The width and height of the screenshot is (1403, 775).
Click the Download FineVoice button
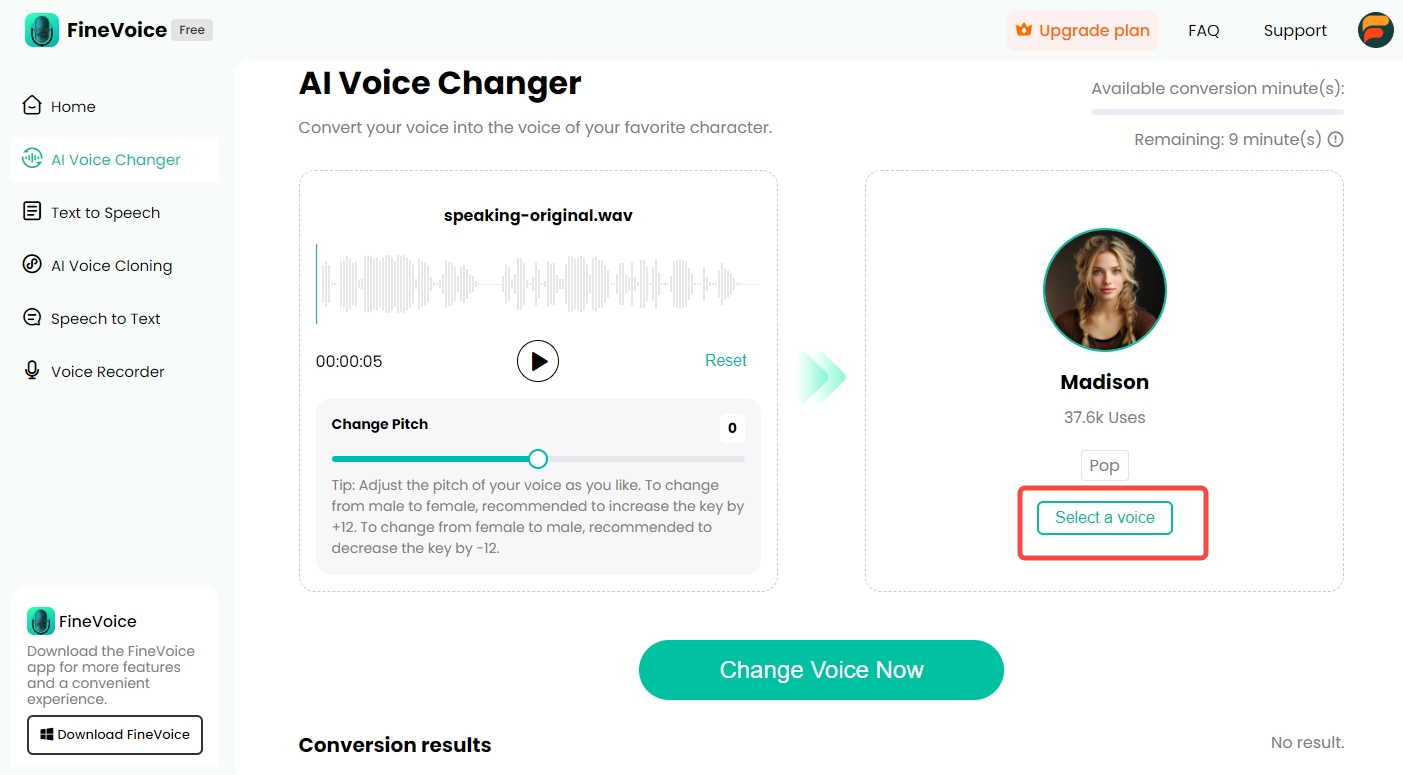point(115,735)
